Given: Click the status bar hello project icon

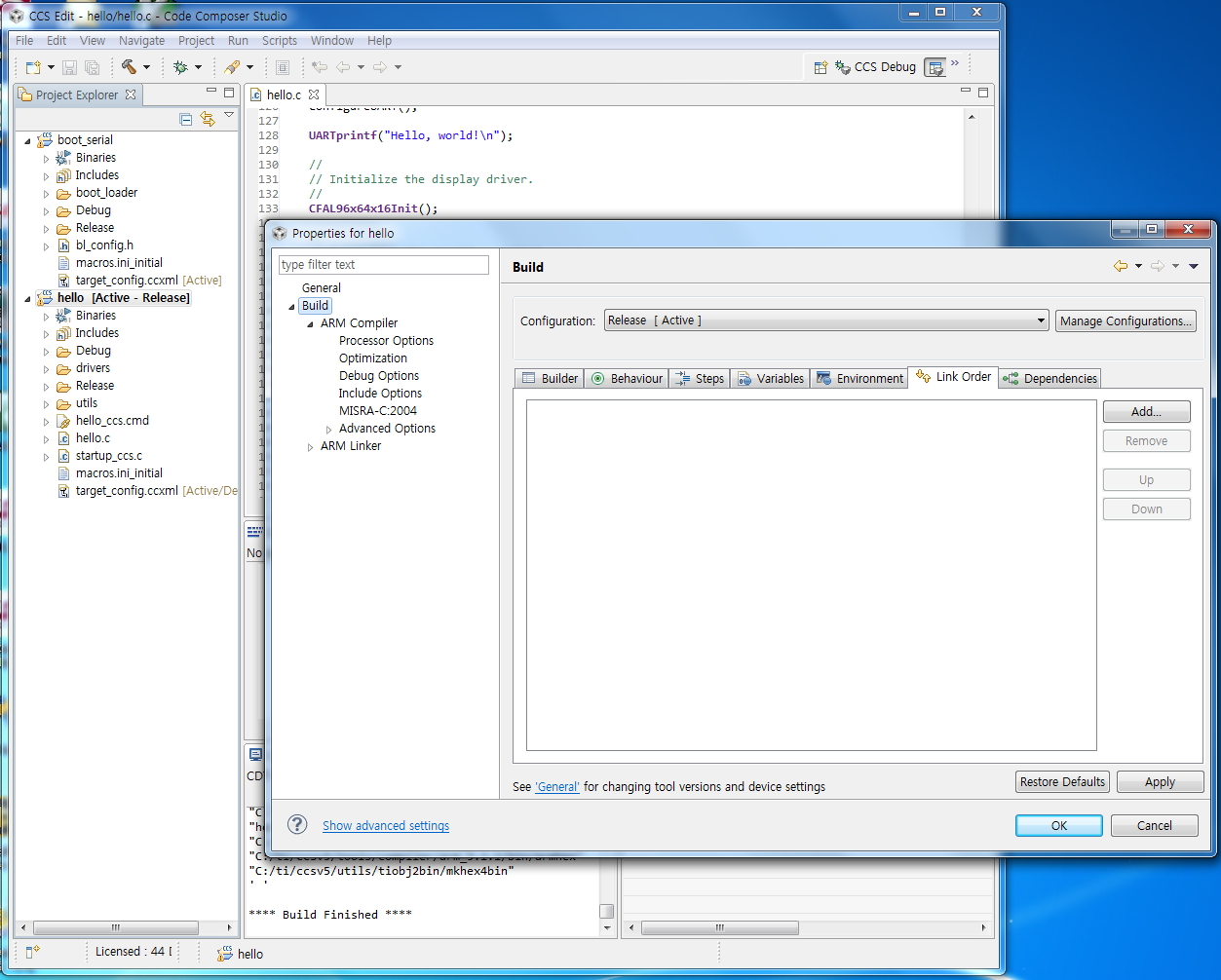Looking at the screenshot, I should click(x=227, y=953).
